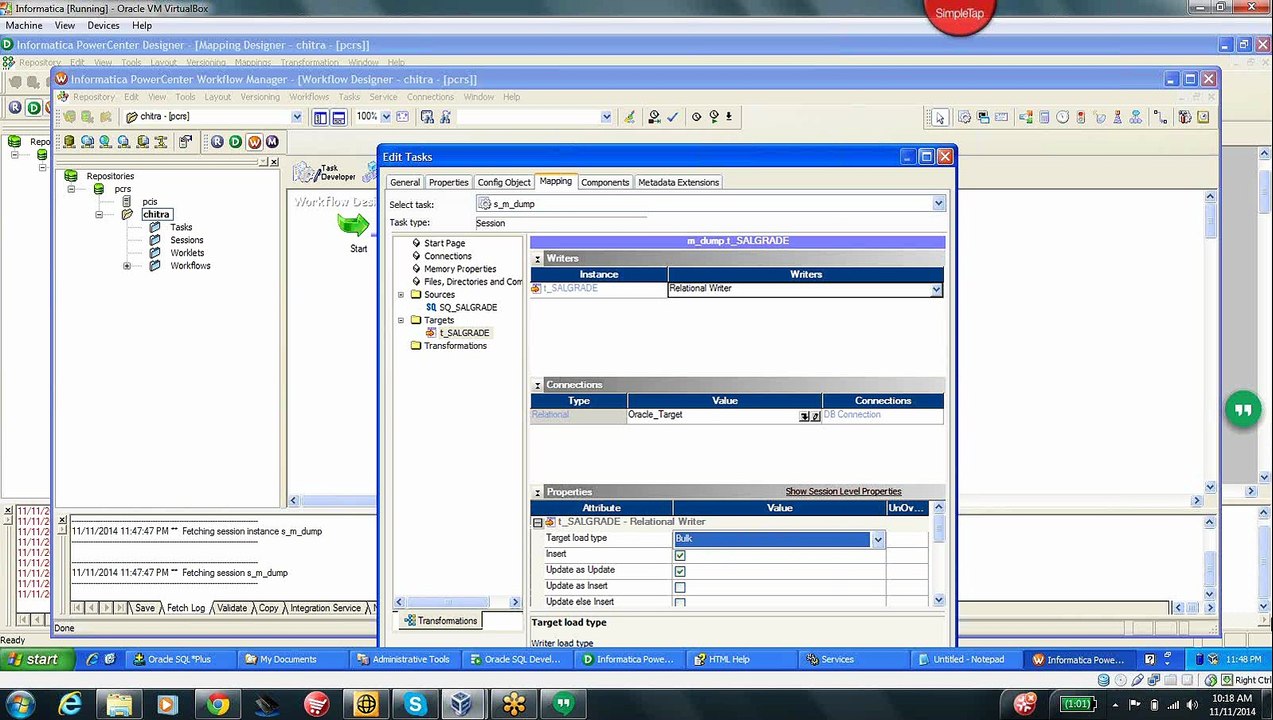Open the Relational Writer dropdown
The height and width of the screenshot is (720, 1273).
pyautogui.click(x=936, y=289)
